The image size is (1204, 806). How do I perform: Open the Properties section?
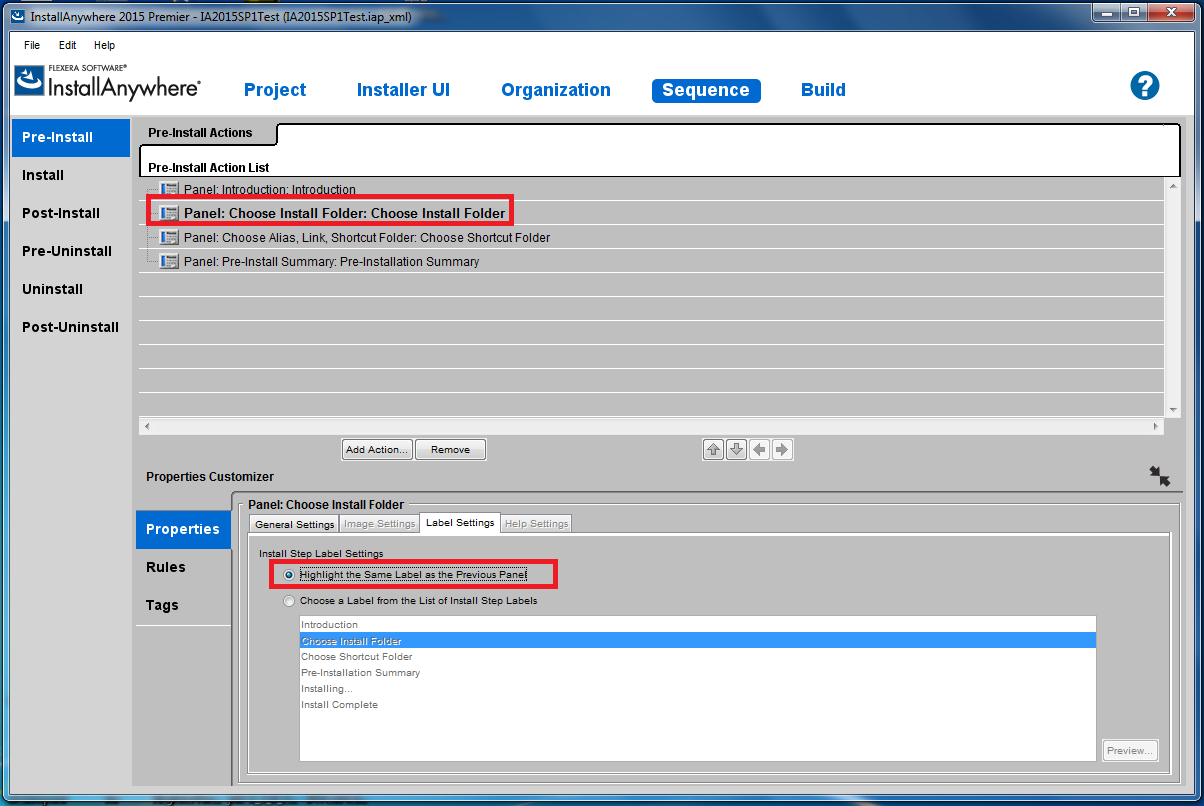(x=183, y=529)
